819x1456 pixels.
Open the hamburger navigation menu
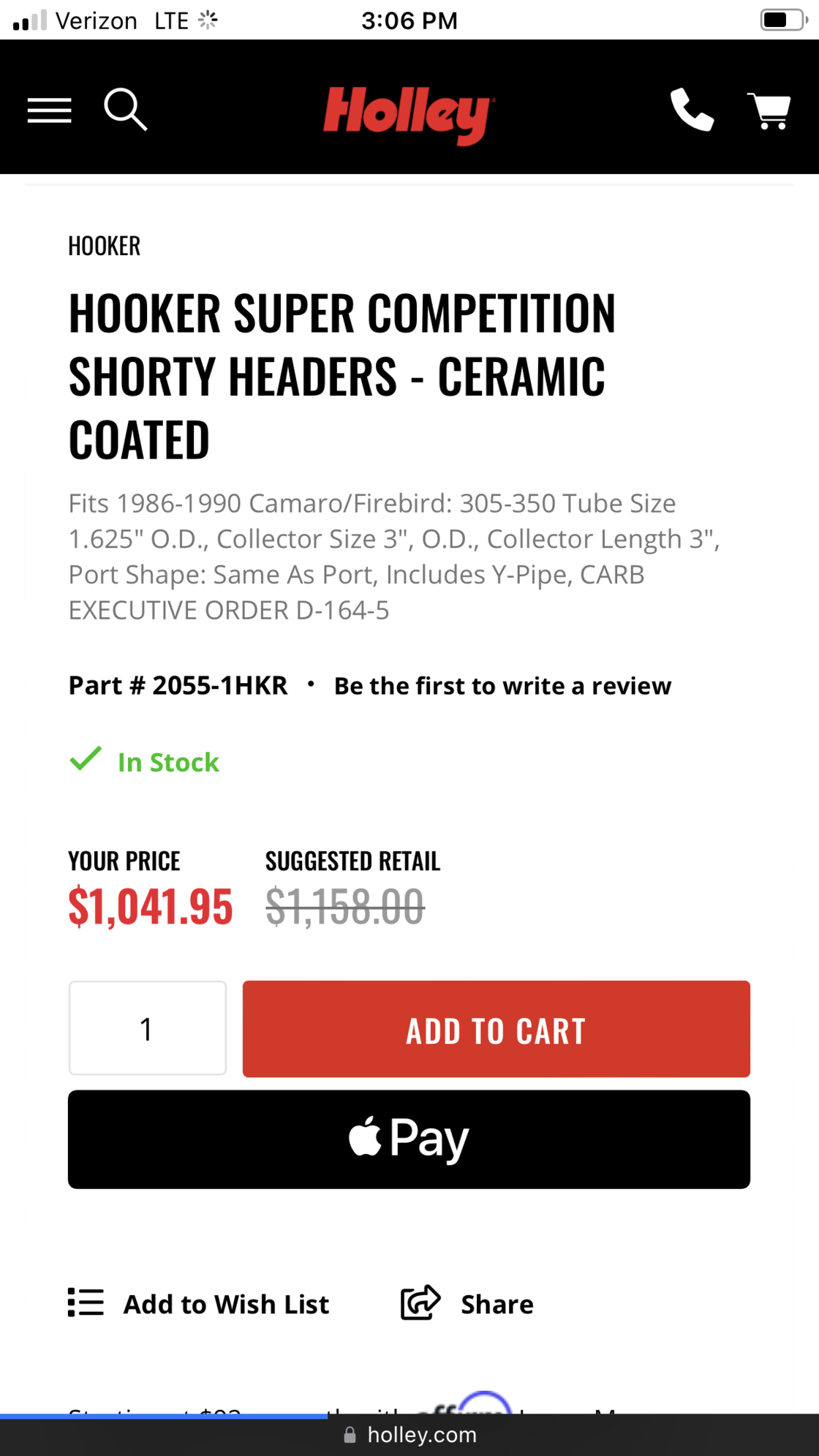click(x=50, y=110)
